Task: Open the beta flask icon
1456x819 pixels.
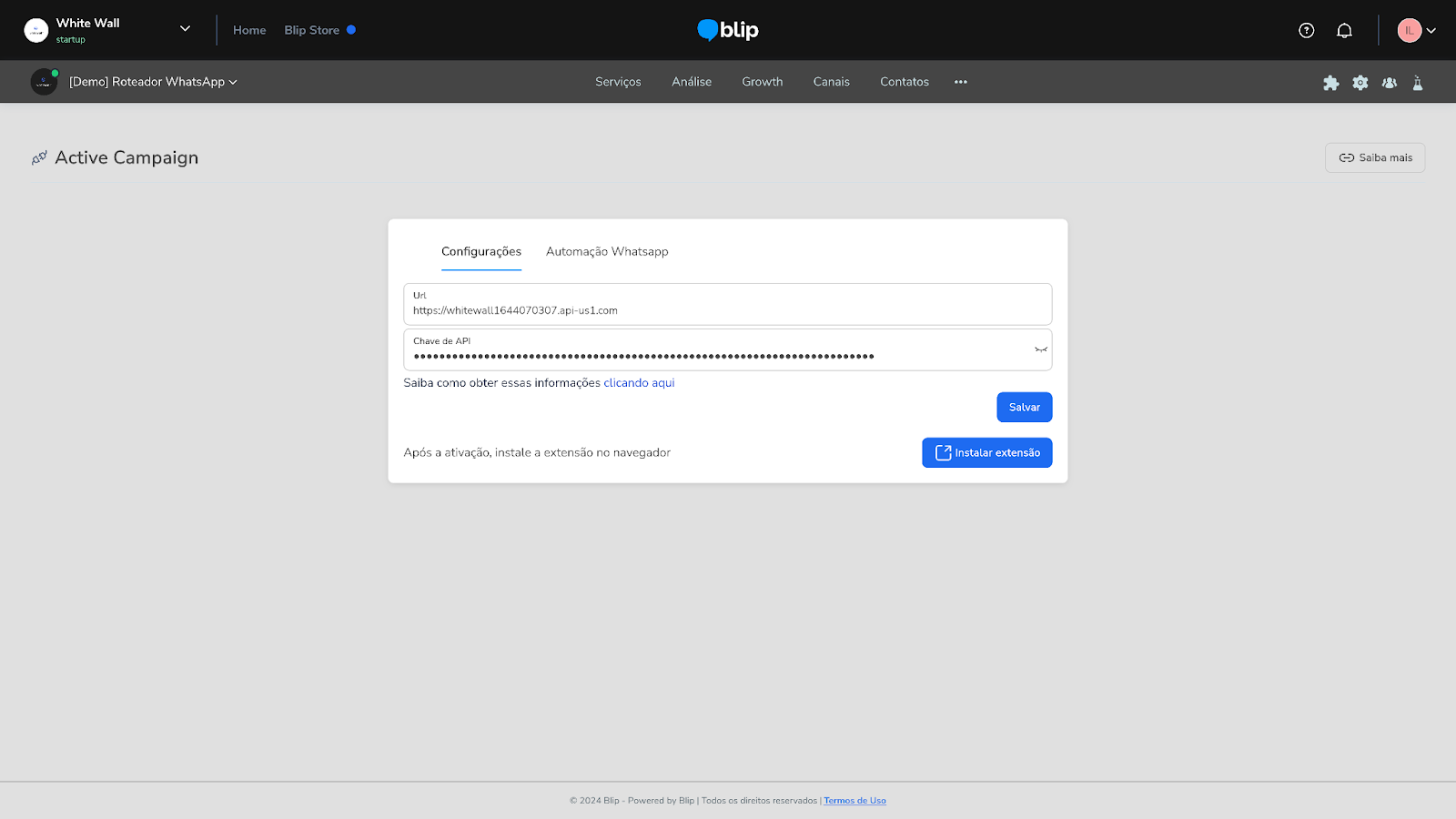Action: (x=1417, y=83)
